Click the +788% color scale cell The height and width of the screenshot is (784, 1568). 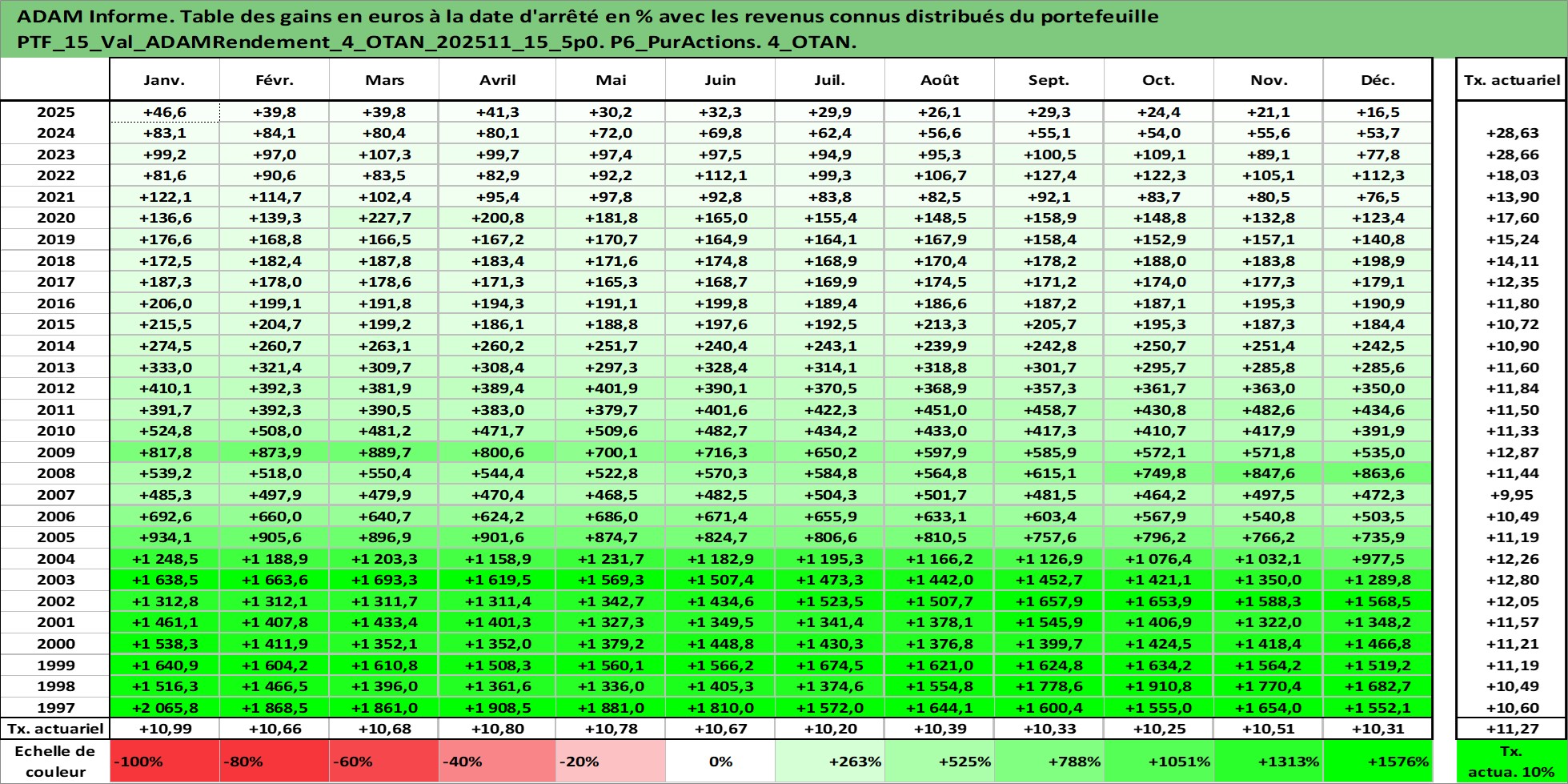pyautogui.click(x=1049, y=762)
